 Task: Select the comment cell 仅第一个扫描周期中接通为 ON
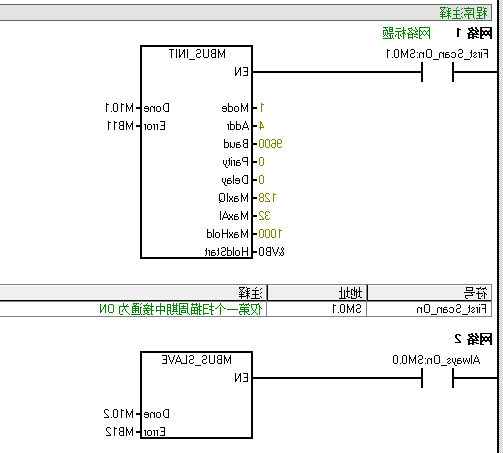click(x=133, y=309)
